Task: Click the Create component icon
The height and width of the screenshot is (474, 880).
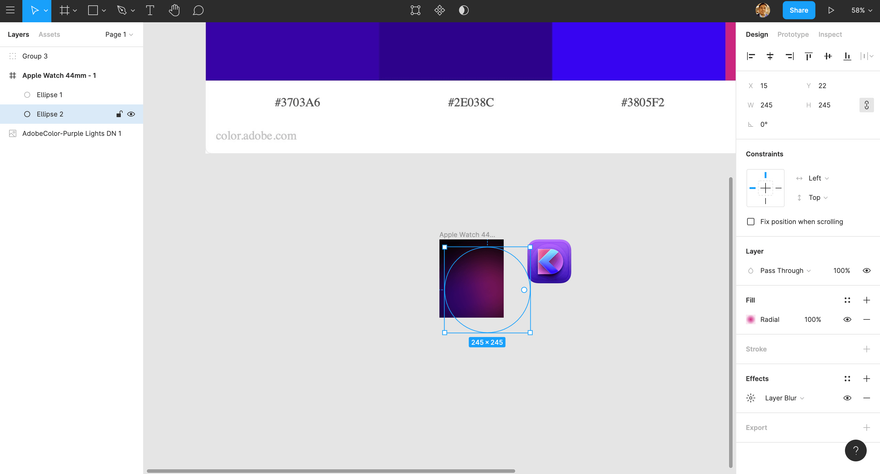Action: 439,10
